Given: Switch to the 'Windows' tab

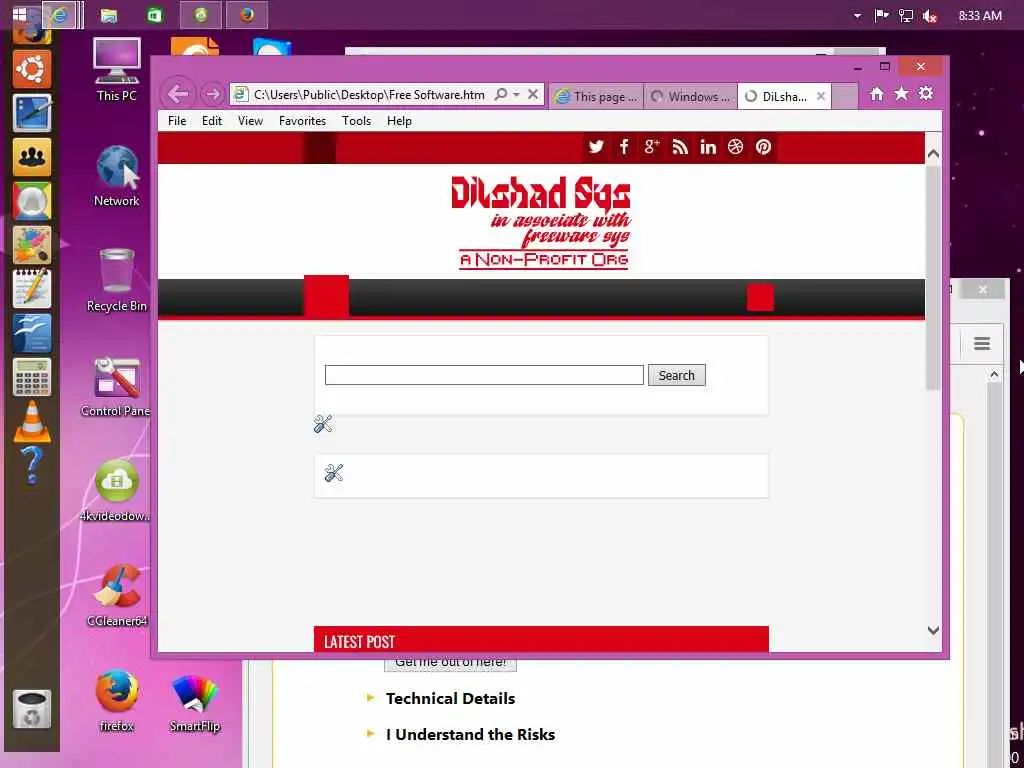Looking at the screenshot, I should 691,97.
